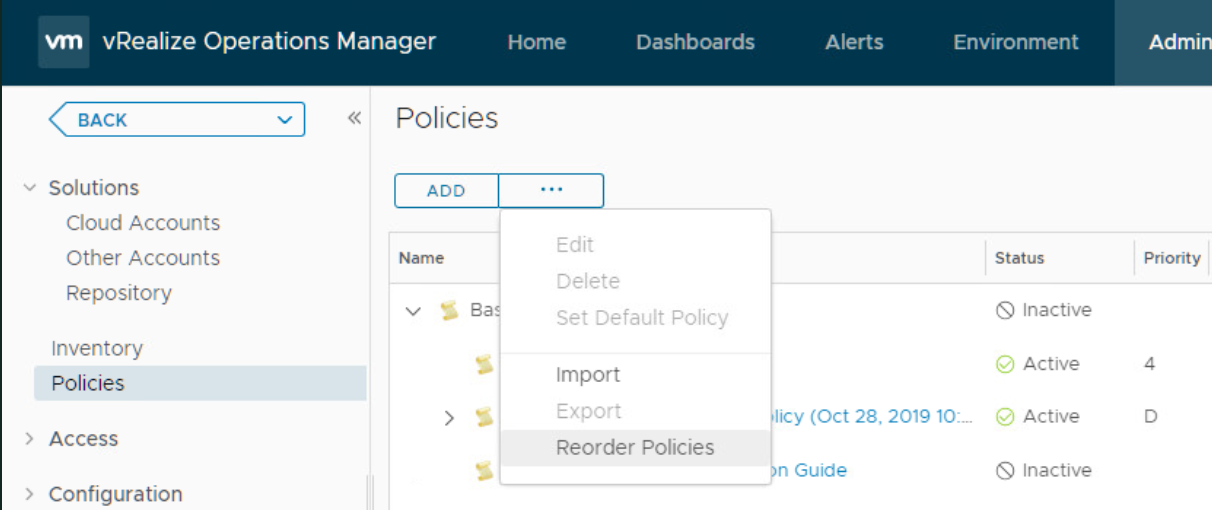The image size is (1212, 510).
Task: Click Active status beside priority 4
Action: [1038, 364]
